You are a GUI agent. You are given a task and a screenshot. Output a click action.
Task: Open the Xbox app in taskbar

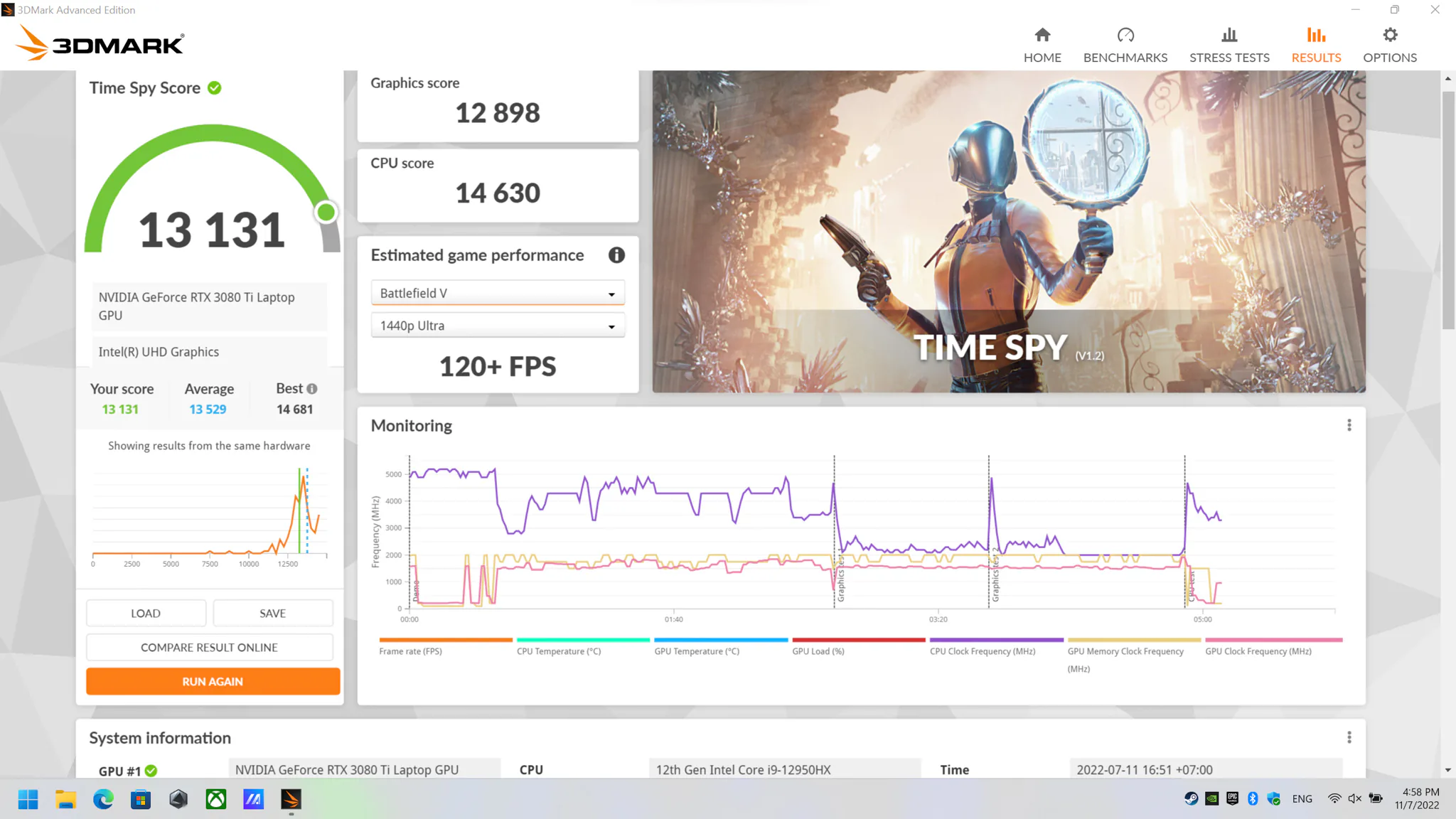click(x=216, y=799)
